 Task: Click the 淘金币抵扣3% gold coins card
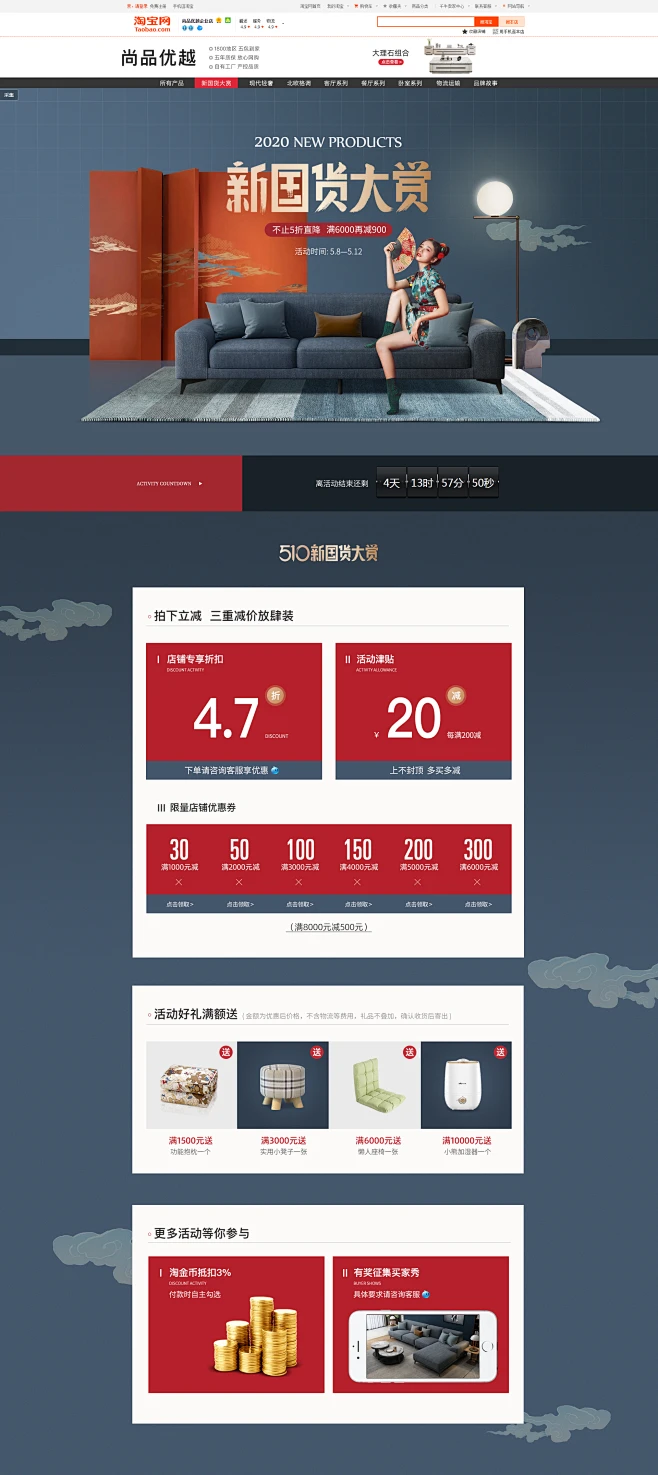pyautogui.click(x=236, y=1324)
